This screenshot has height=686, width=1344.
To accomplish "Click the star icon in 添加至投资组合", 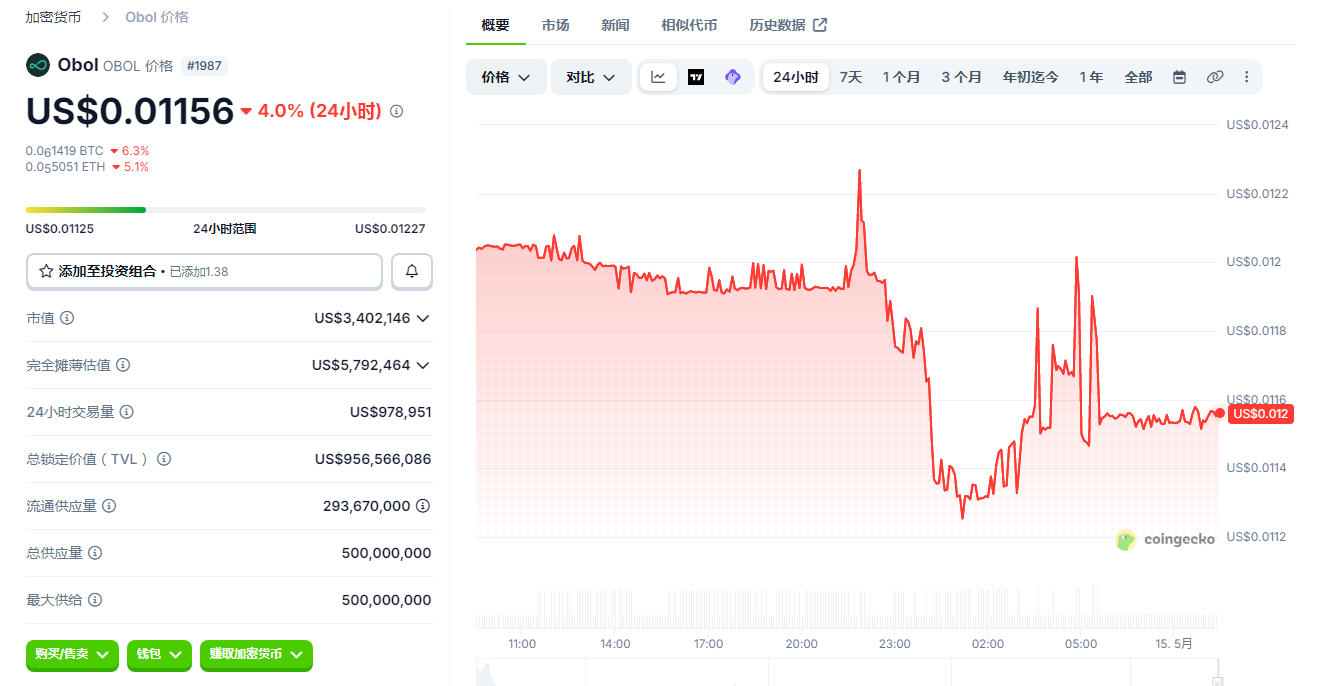I will pos(46,271).
